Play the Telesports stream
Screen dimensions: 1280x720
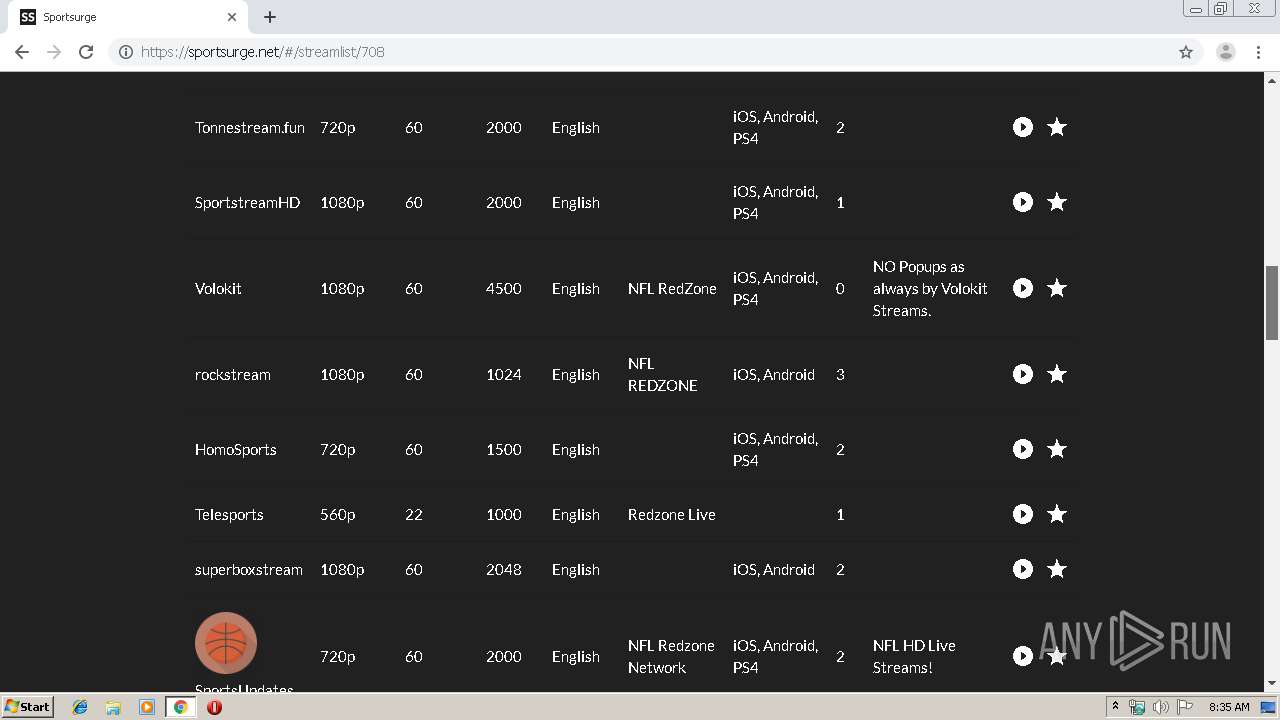1022,514
